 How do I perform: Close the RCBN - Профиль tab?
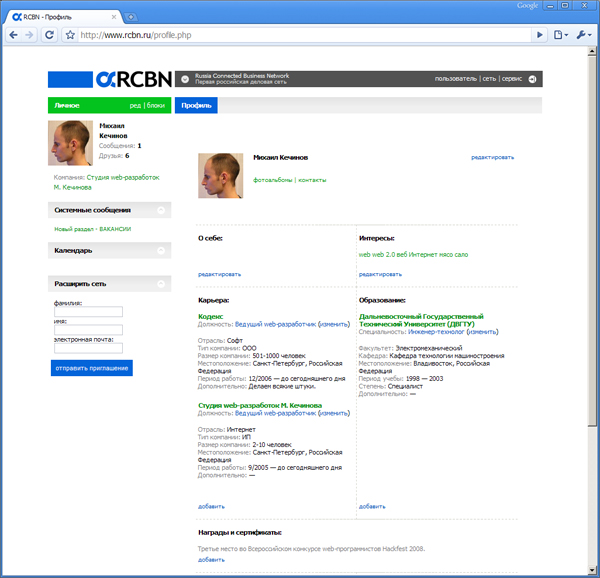[x=114, y=17]
